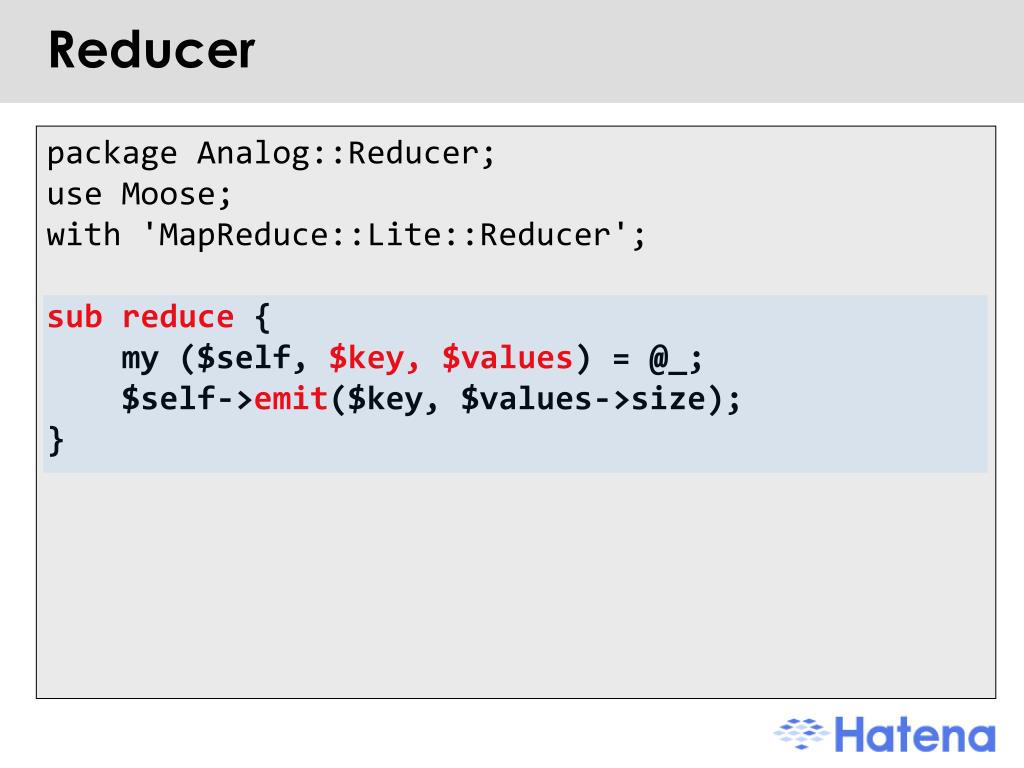Click the red $values variable in declaration

coord(507,359)
